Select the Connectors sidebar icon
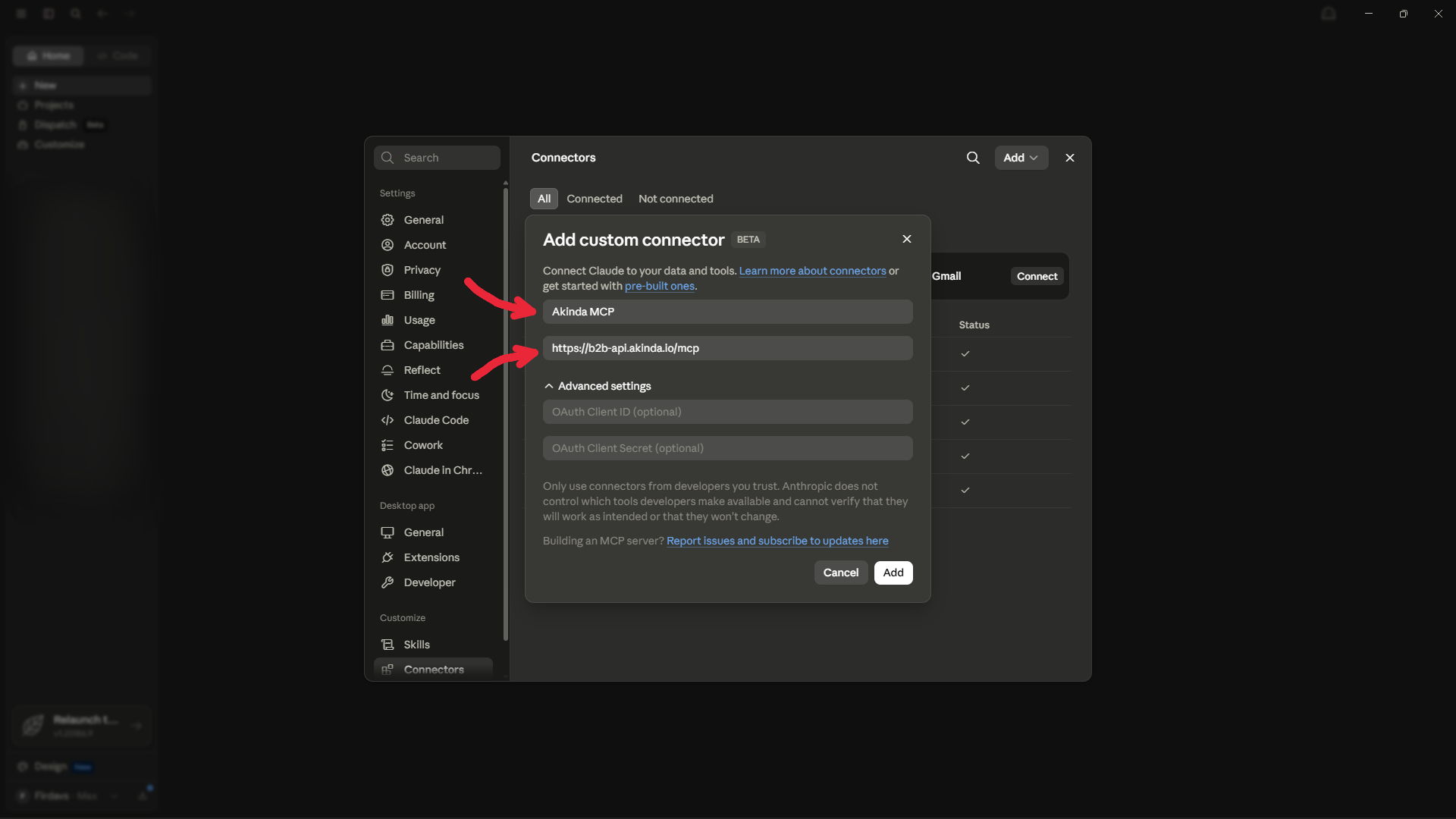Image resolution: width=1456 pixels, height=819 pixels. point(388,670)
